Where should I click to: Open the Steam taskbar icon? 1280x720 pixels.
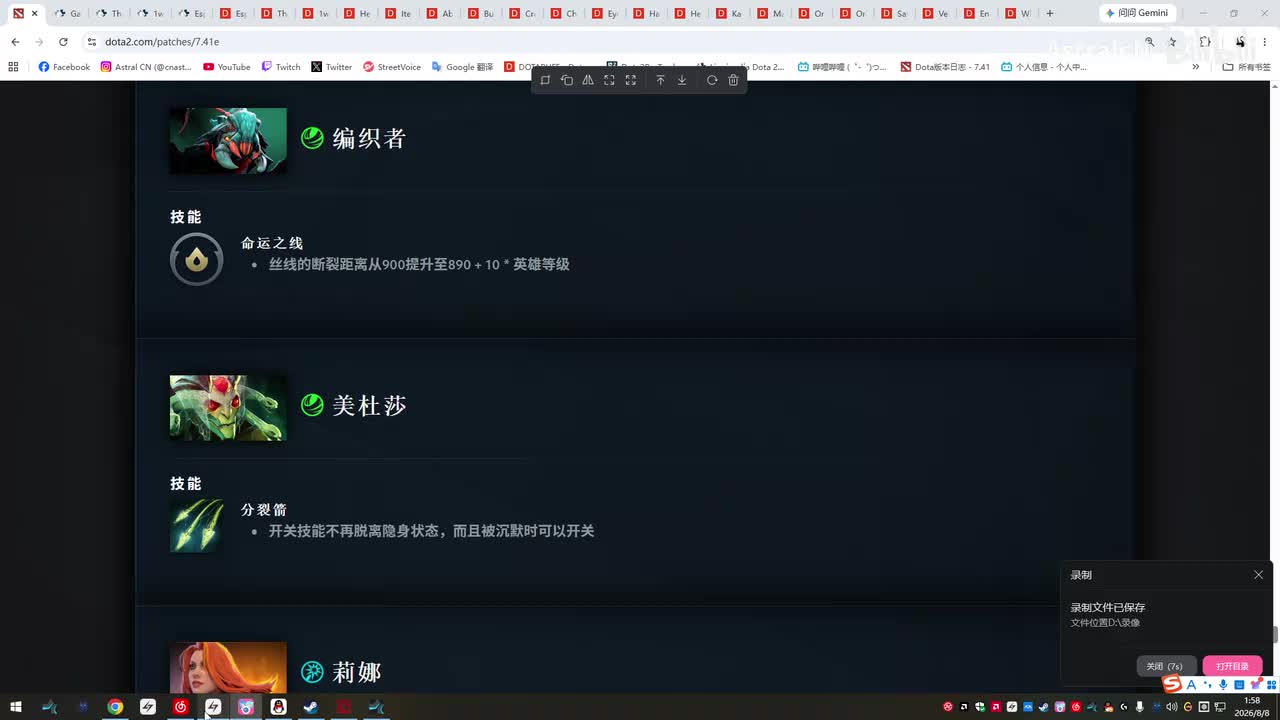[311, 707]
